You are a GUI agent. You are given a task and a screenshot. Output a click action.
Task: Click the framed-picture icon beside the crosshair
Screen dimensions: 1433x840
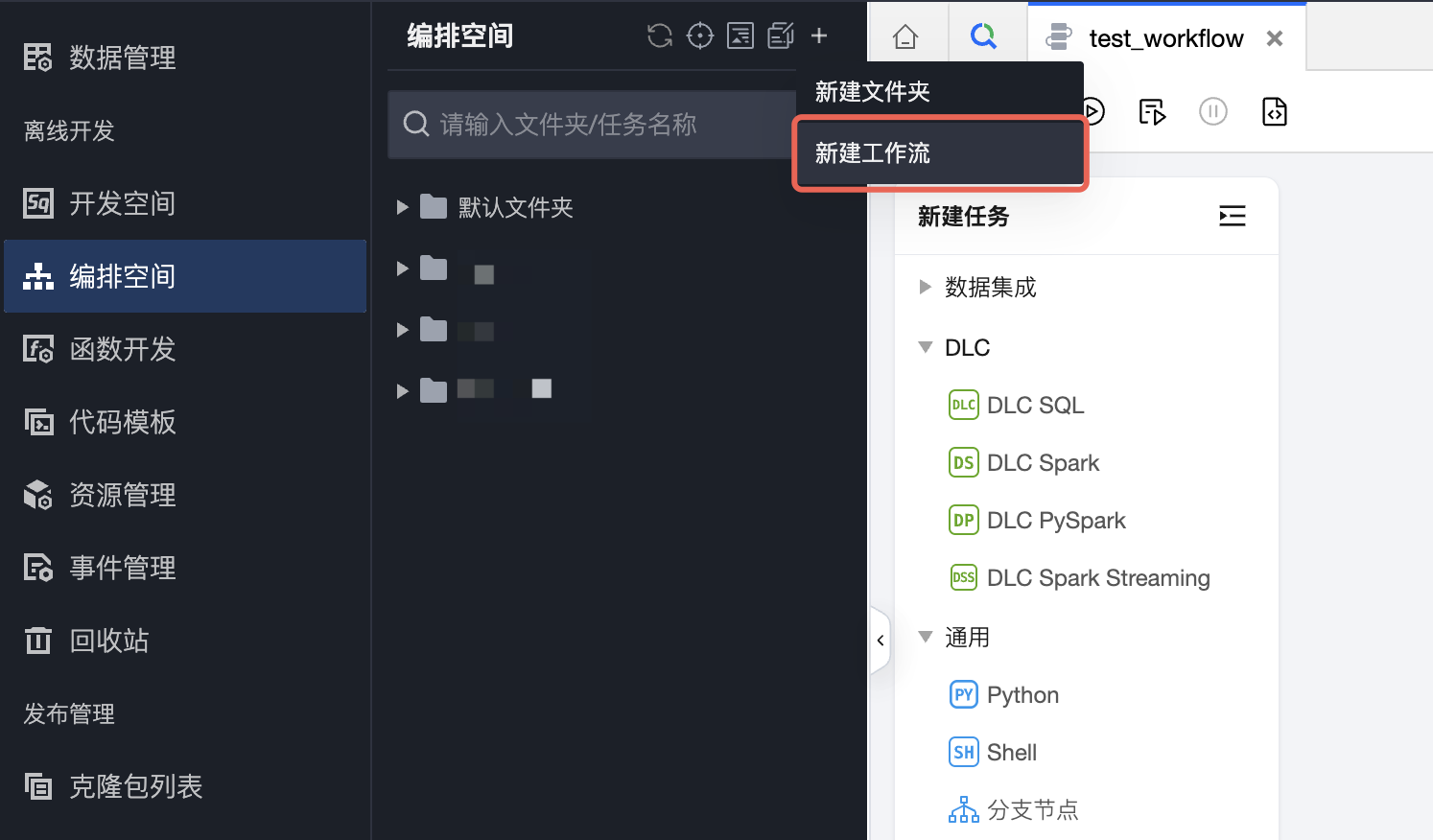tap(740, 35)
